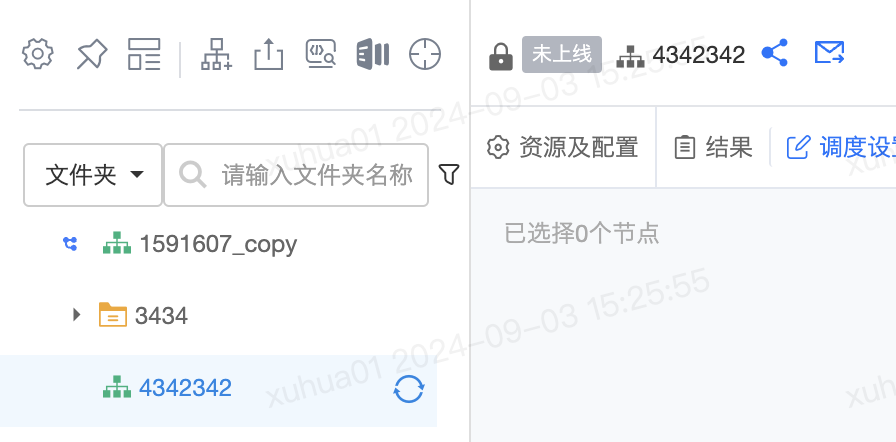Focus the folder name search field
This screenshot has width=896, height=442.
point(296,175)
